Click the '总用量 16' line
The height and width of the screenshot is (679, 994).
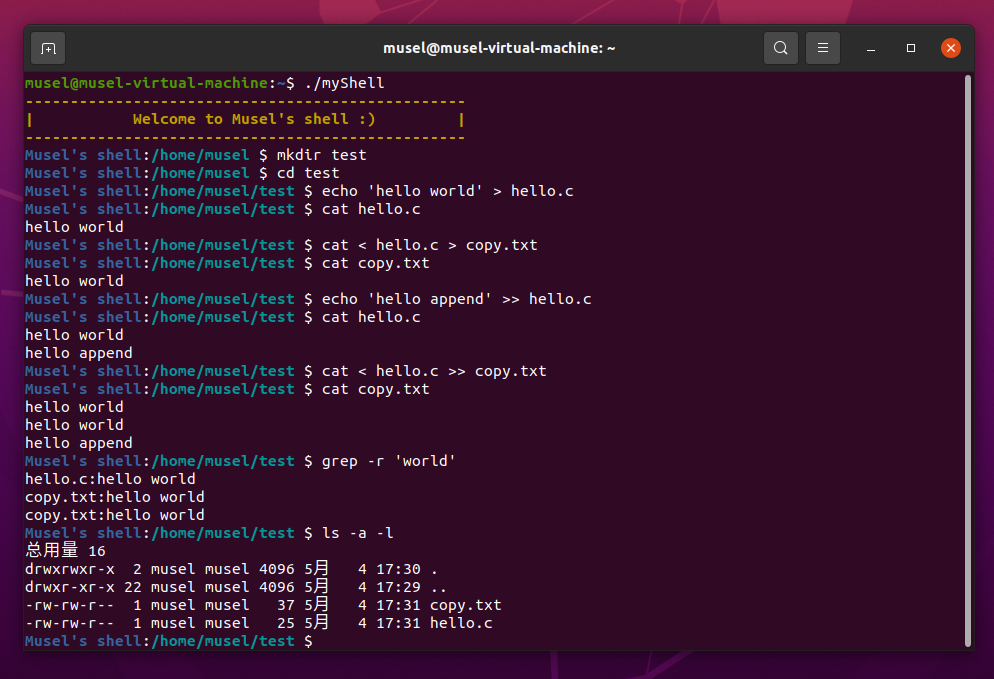tap(65, 551)
